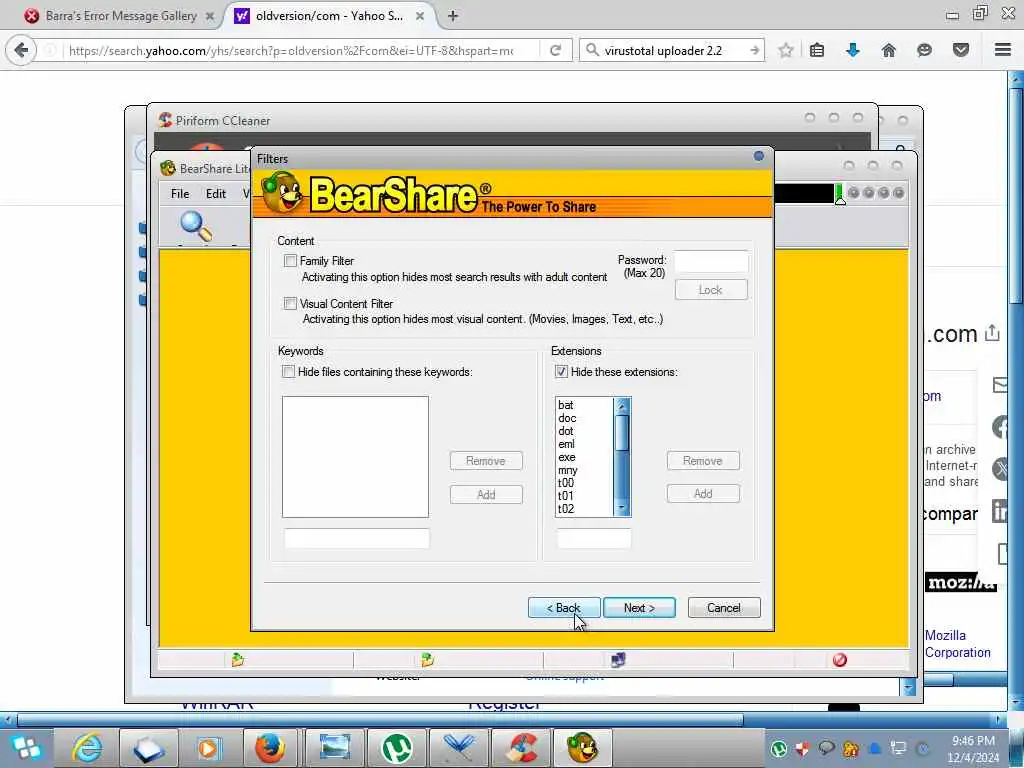The image size is (1024, 768).
Task: Click the extension entry text box
Action: 594,539
